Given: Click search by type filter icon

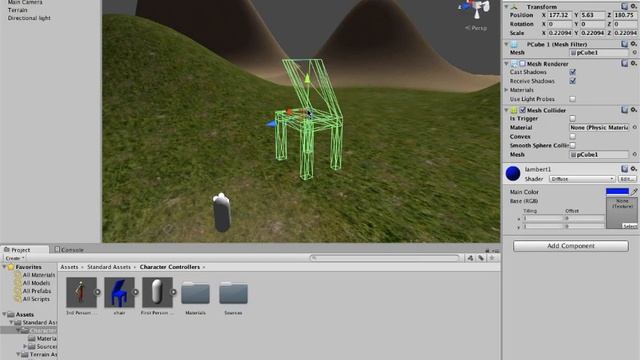Looking at the screenshot, I should [470, 258].
